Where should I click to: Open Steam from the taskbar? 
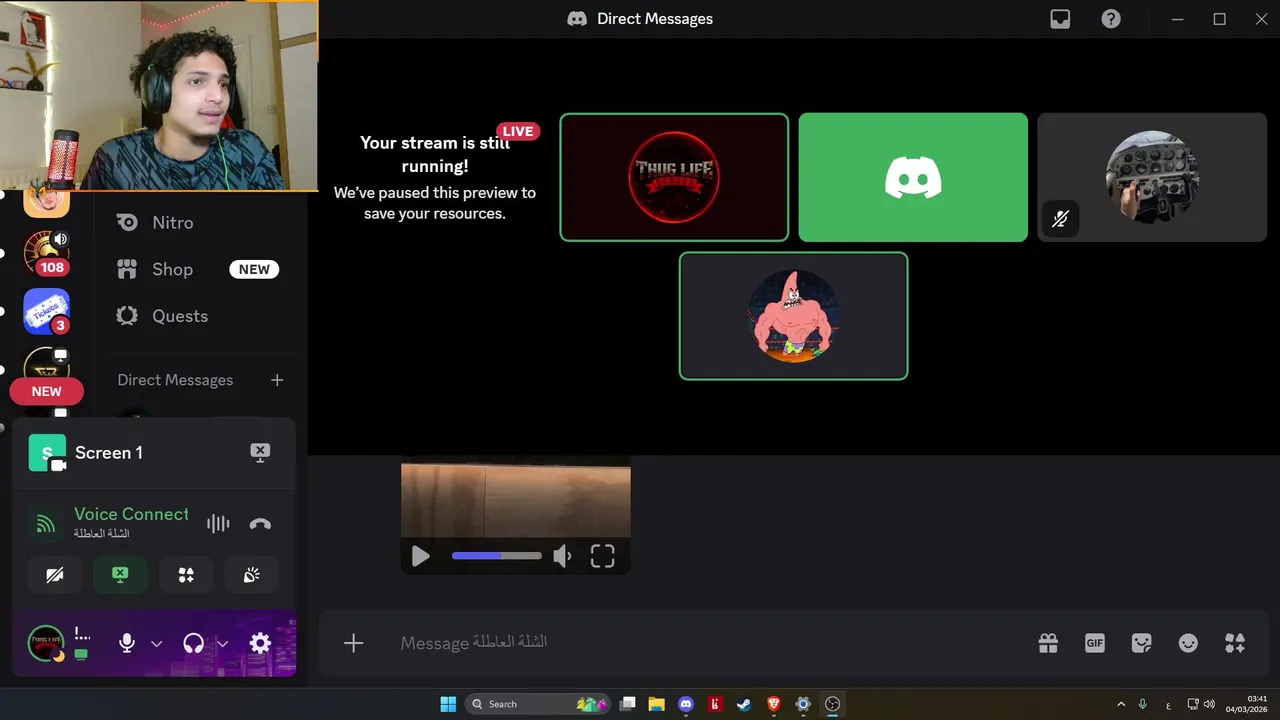(744, 704)
